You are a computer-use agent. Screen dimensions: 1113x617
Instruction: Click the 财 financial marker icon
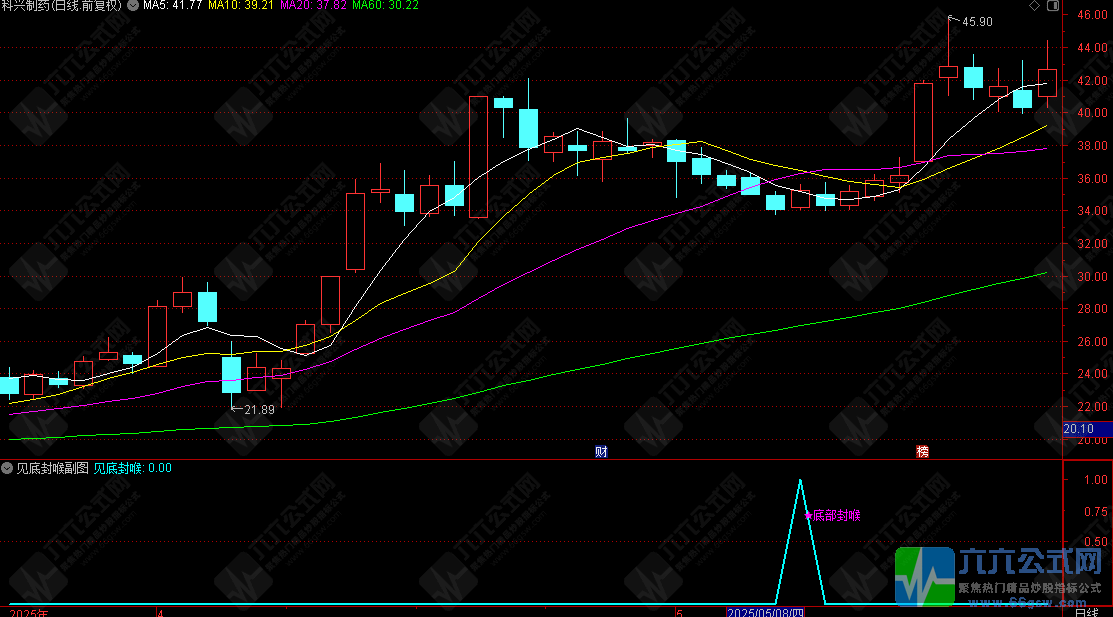coord(601,452)
